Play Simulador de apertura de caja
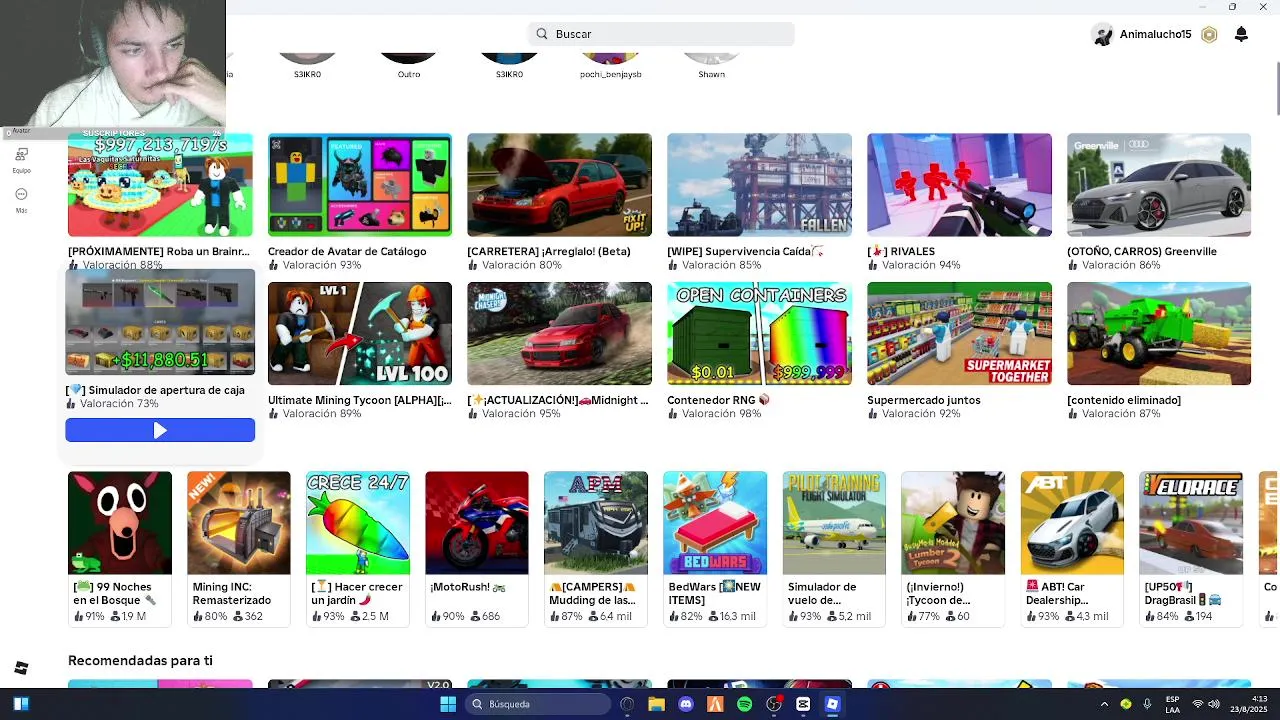Screen dimensions: 1280x720 (x=160, y=430)
